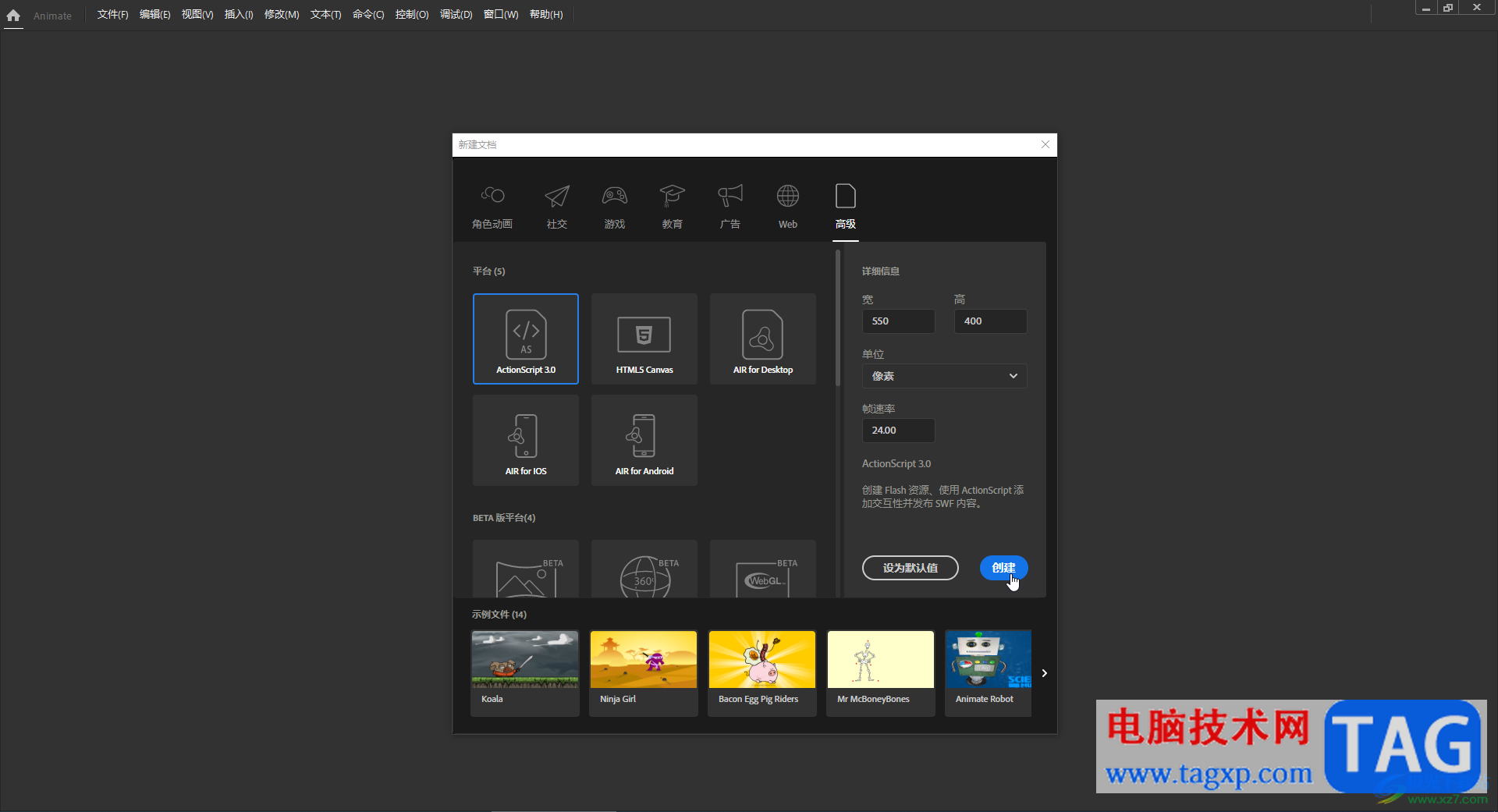Show next sample files with arrow
Image resolution: width=1498 pixels, height=812 pixels.
[1044, 673]
